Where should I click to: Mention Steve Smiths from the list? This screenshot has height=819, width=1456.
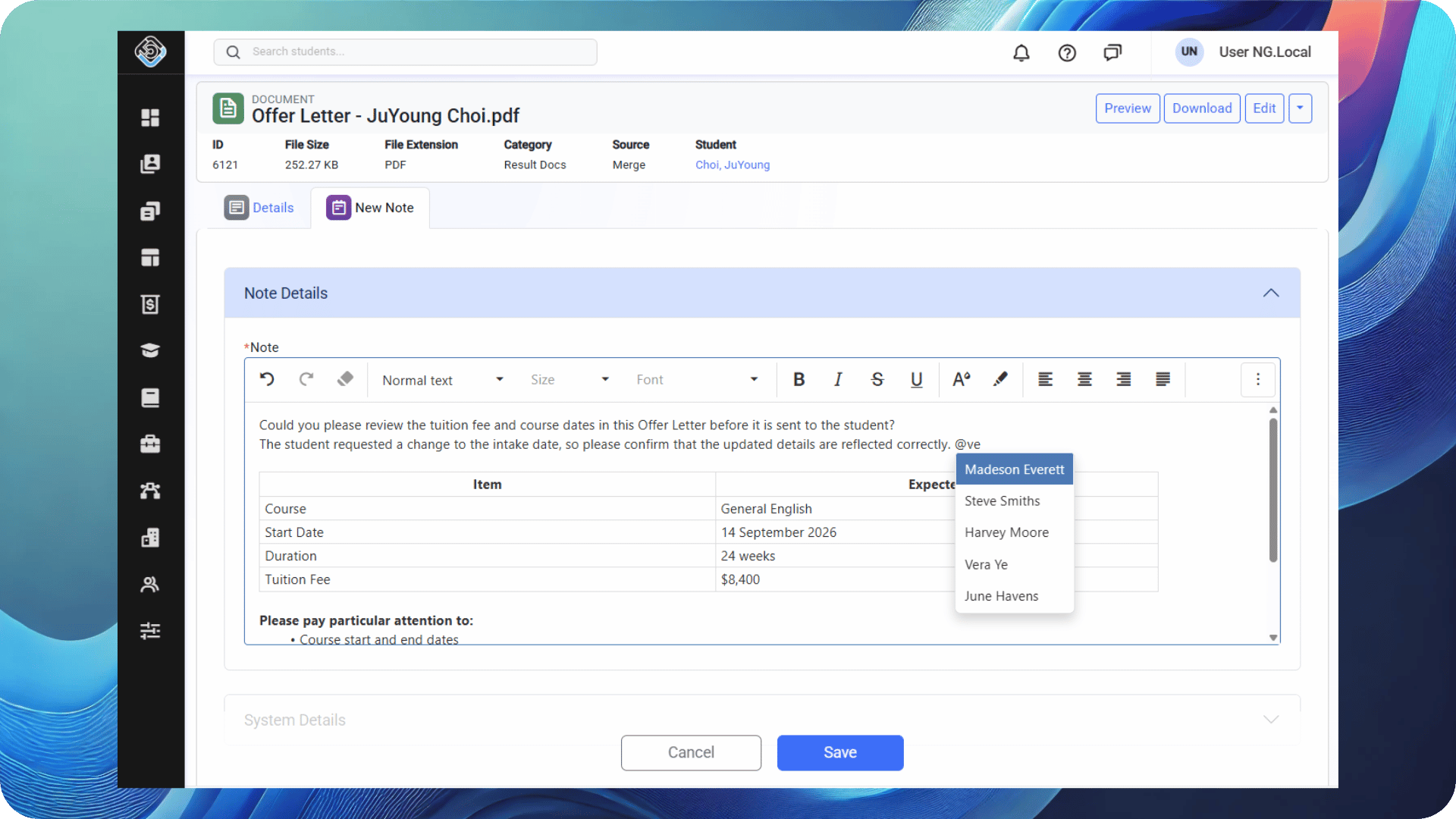pos(1015,501)
